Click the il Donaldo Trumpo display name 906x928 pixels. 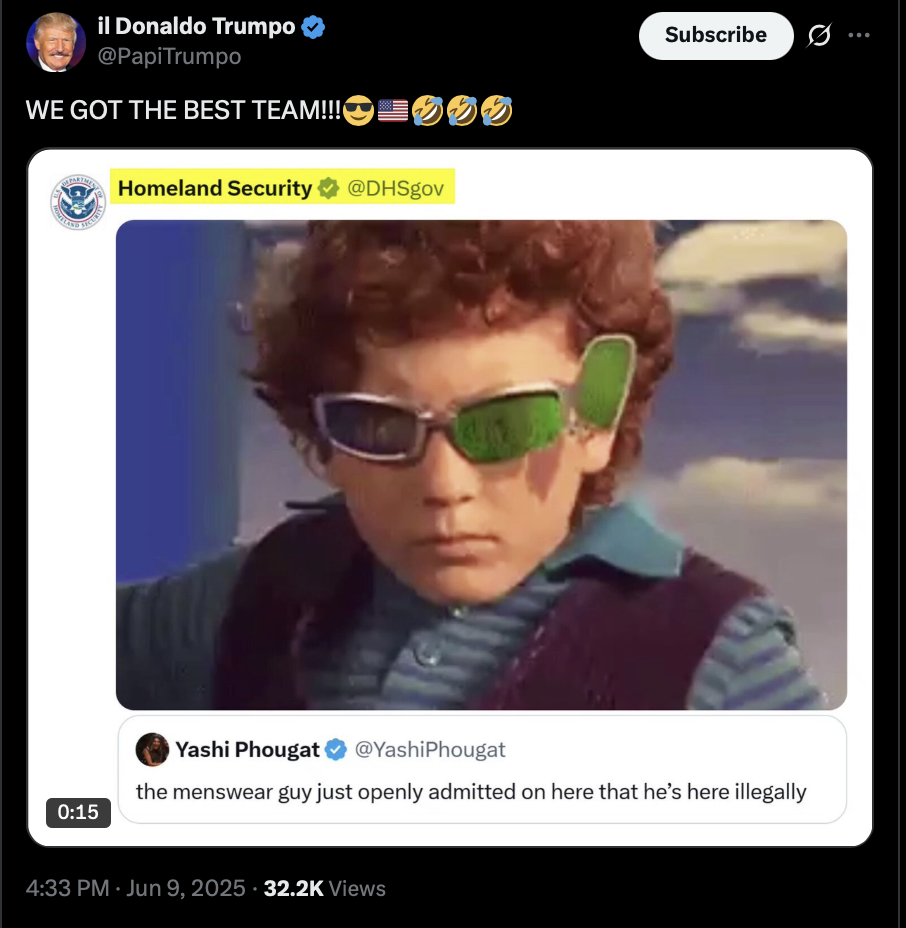coord(196,27)
